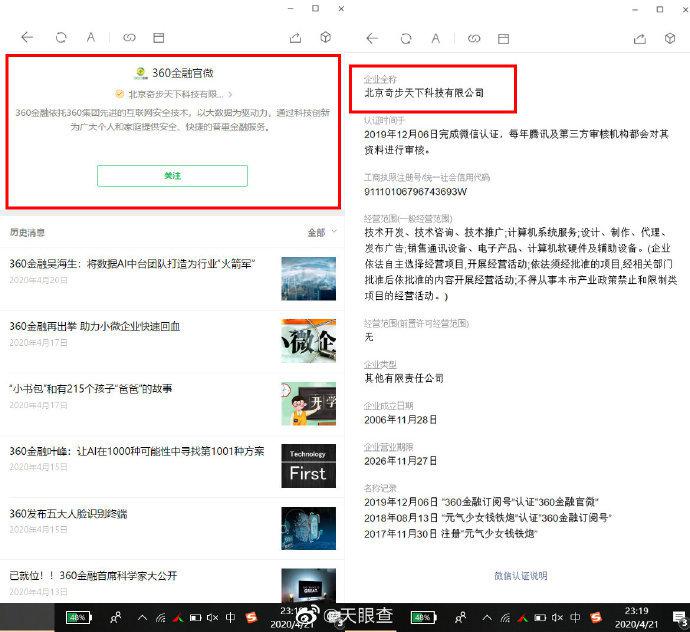This screenshot has height=632, width=690.
Task: Open cube icon in left window toolbar
Action: (x=326, y=37)
